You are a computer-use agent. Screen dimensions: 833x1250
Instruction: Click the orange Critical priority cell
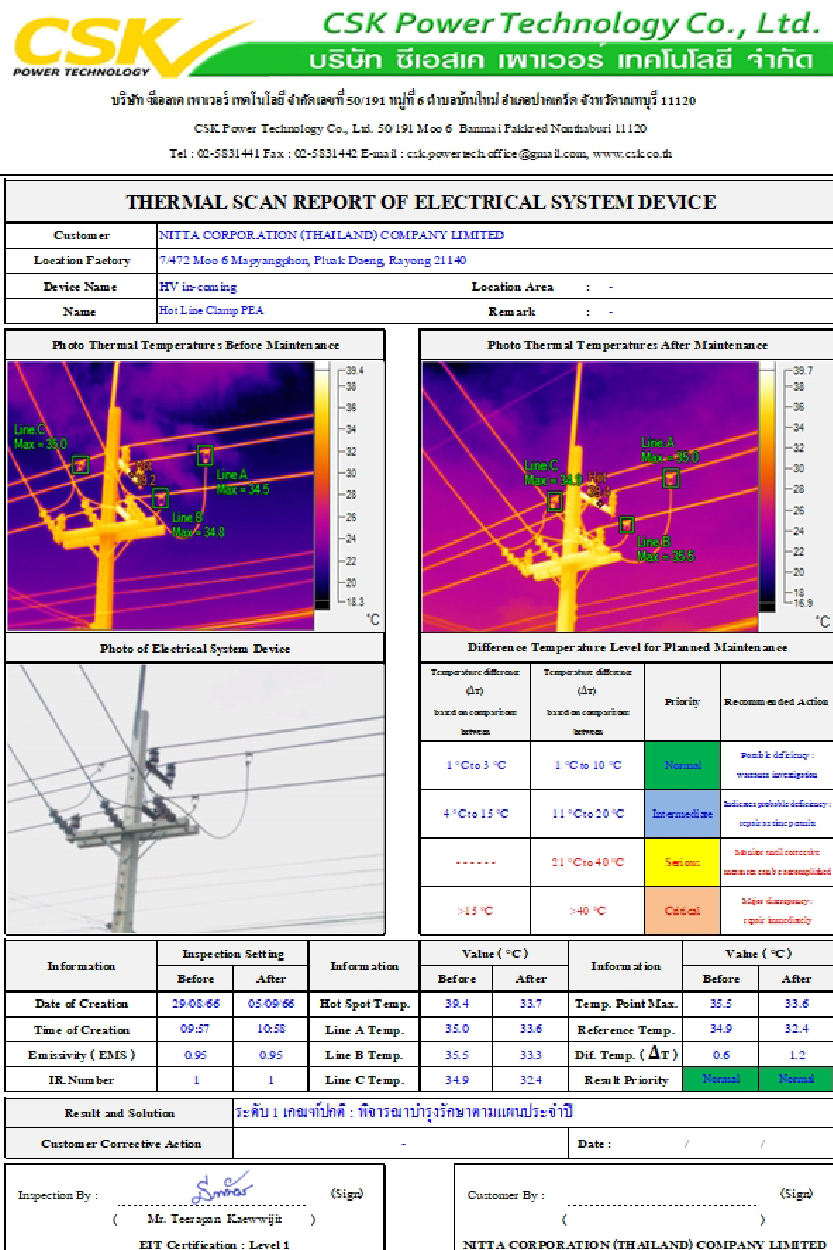coord(682,911)
